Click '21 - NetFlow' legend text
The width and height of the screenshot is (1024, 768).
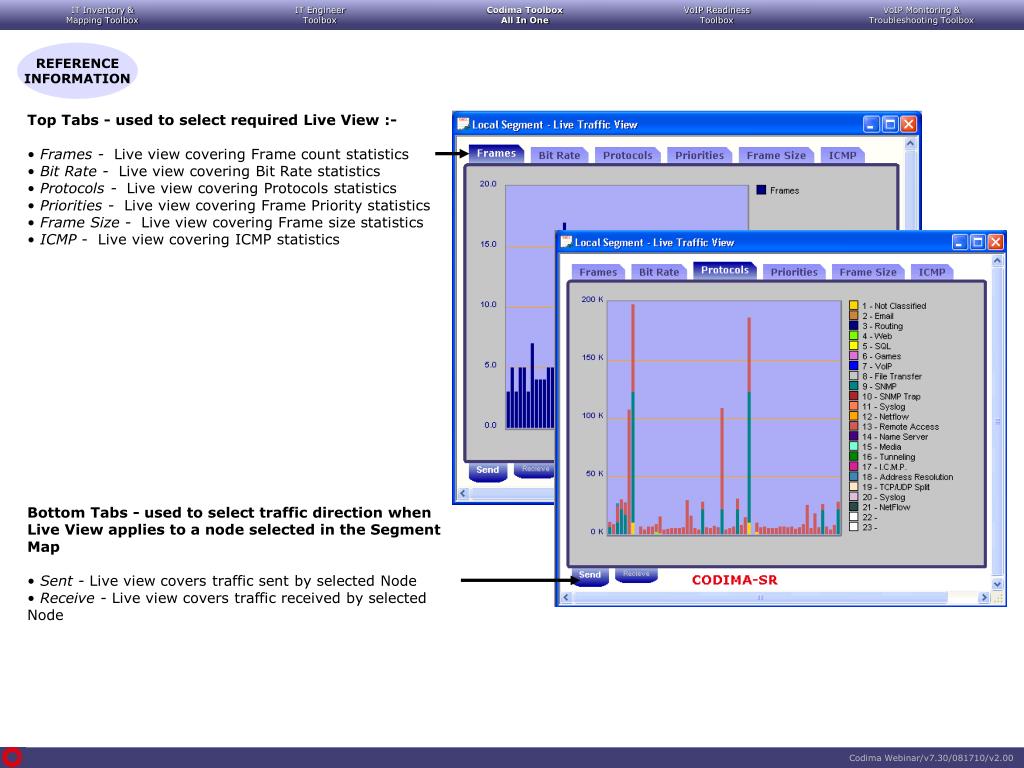point(886,507)
